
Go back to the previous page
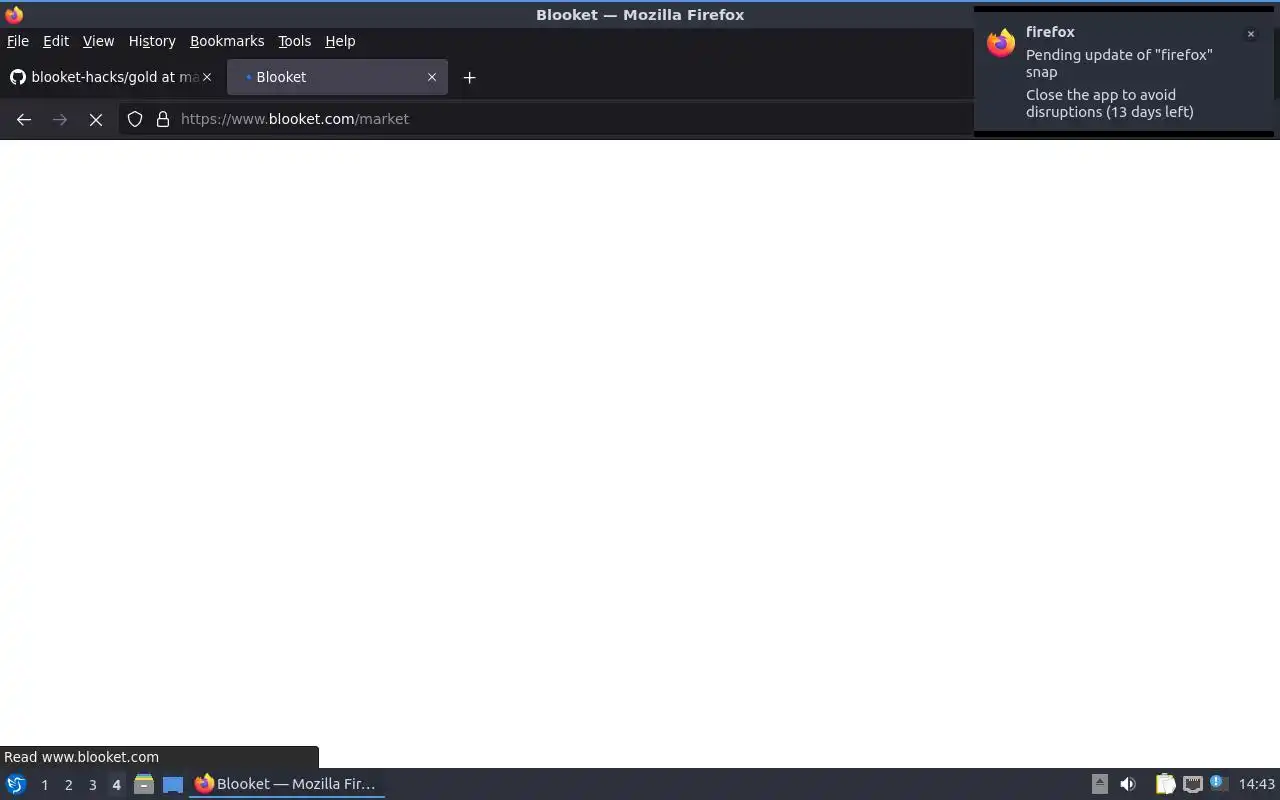tap(24, 119)
